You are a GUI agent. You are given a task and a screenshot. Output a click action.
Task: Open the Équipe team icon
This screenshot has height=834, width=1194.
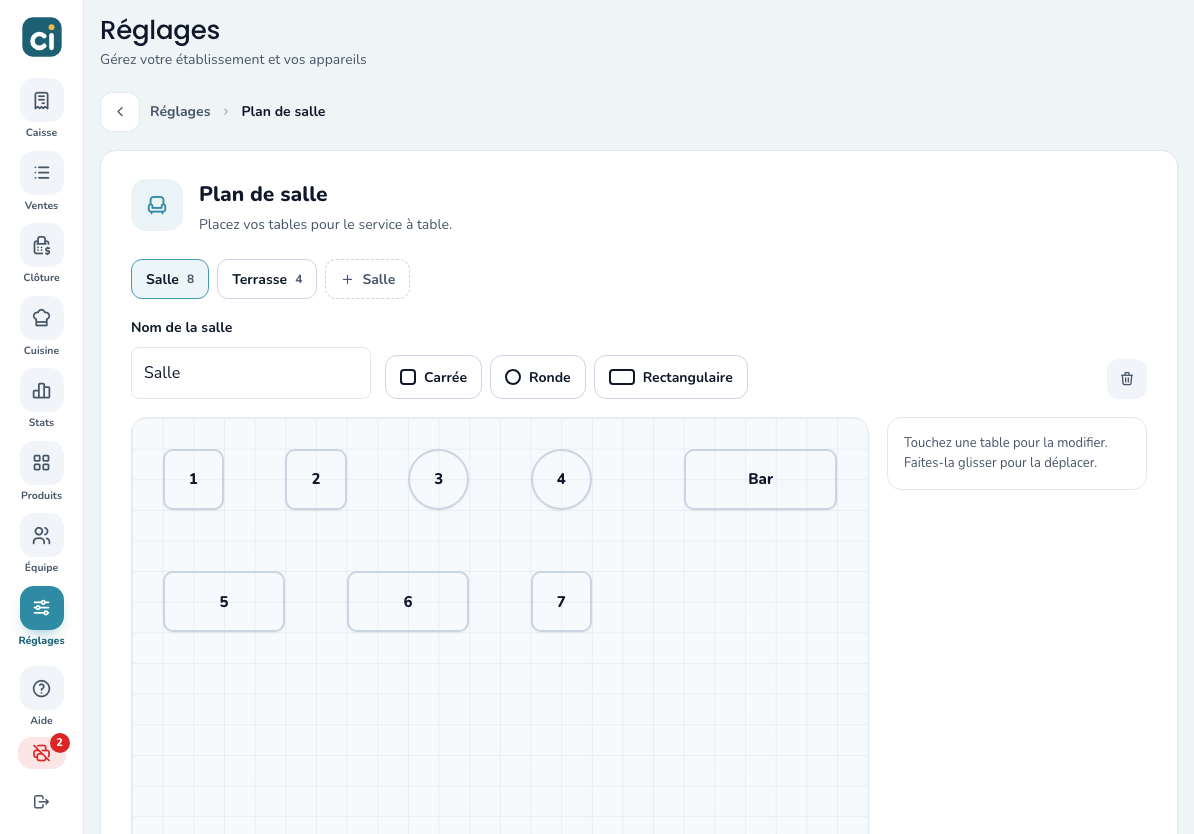point(41,535)
